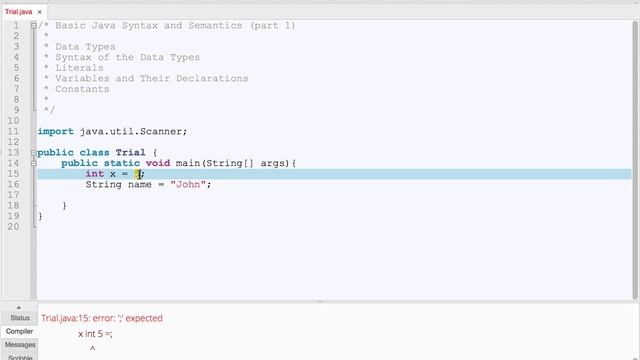The width and height of the screenshot is (640, 360).
Task: Click the word "import" on line 11
Action: (x=56, y=131)
